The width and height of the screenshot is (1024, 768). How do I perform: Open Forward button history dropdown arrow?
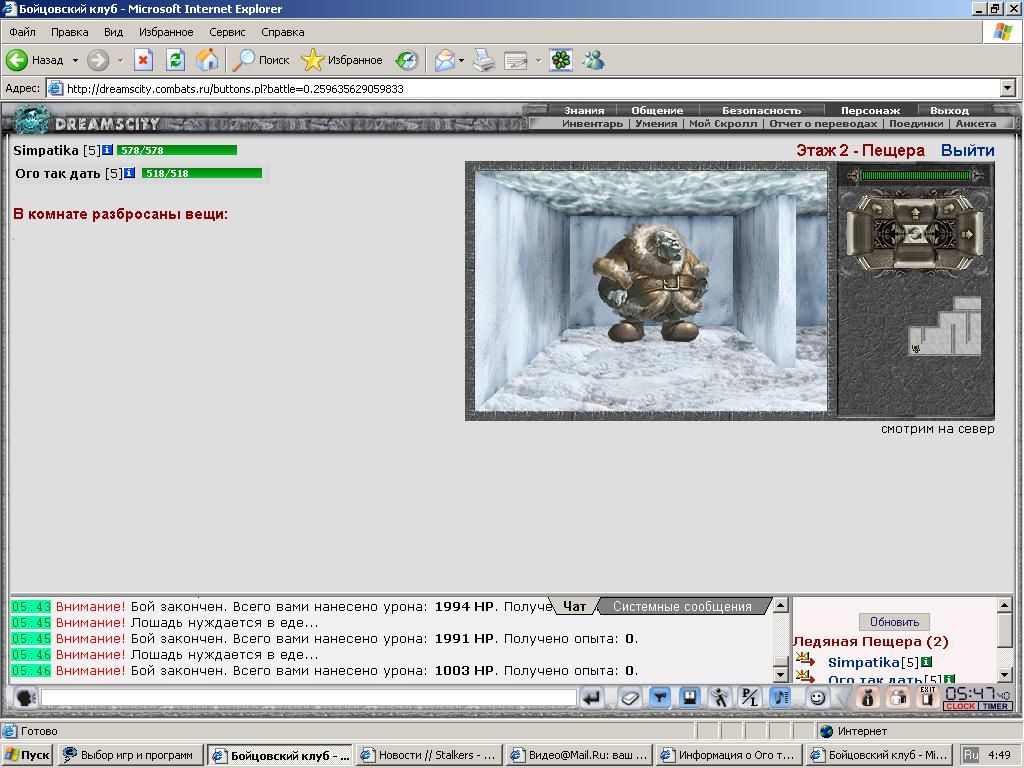(120, 60)
